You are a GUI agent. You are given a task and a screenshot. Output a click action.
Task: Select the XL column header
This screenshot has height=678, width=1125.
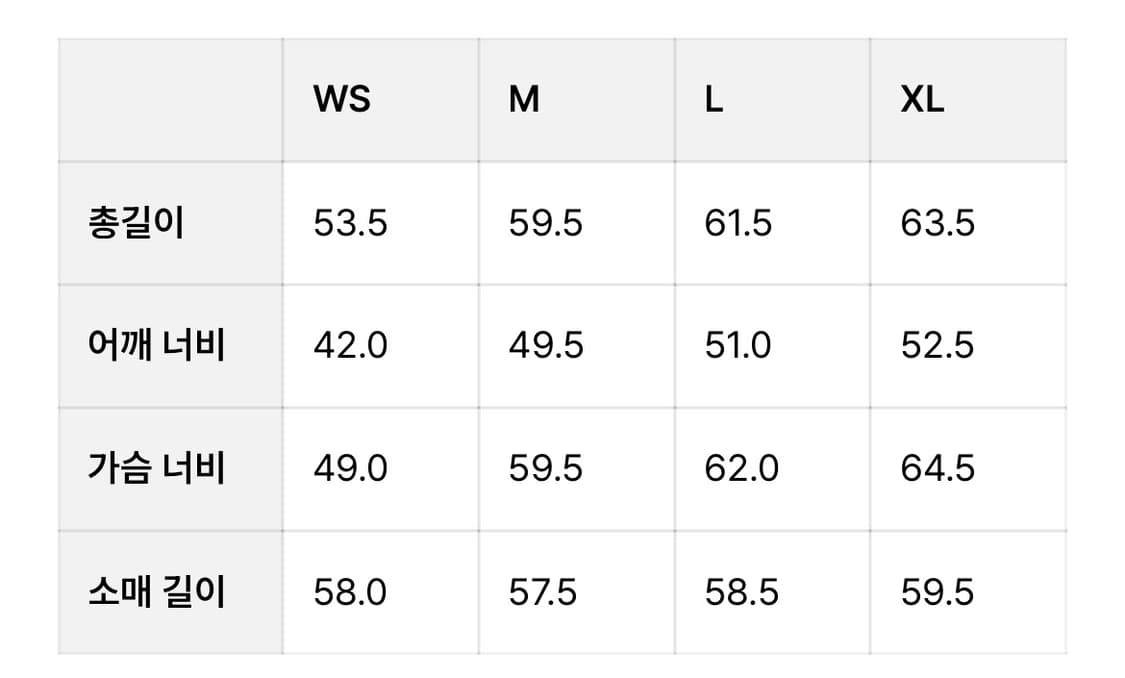[x=922, y=100]
